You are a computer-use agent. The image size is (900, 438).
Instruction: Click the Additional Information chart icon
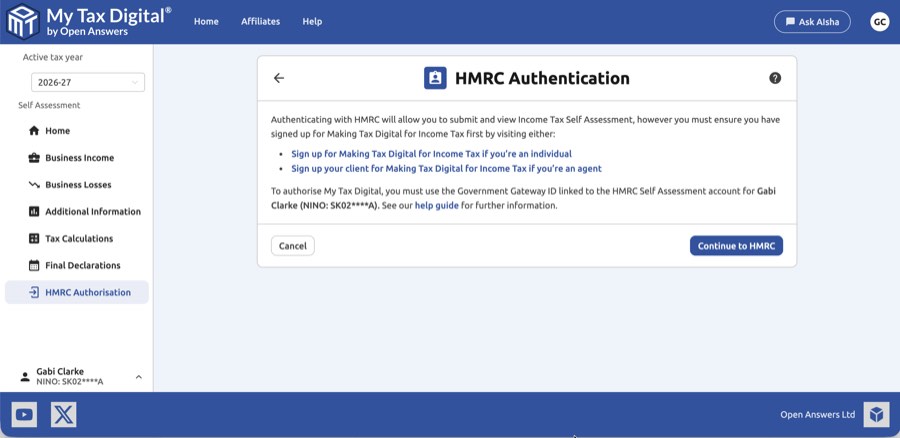click(34, 212)
